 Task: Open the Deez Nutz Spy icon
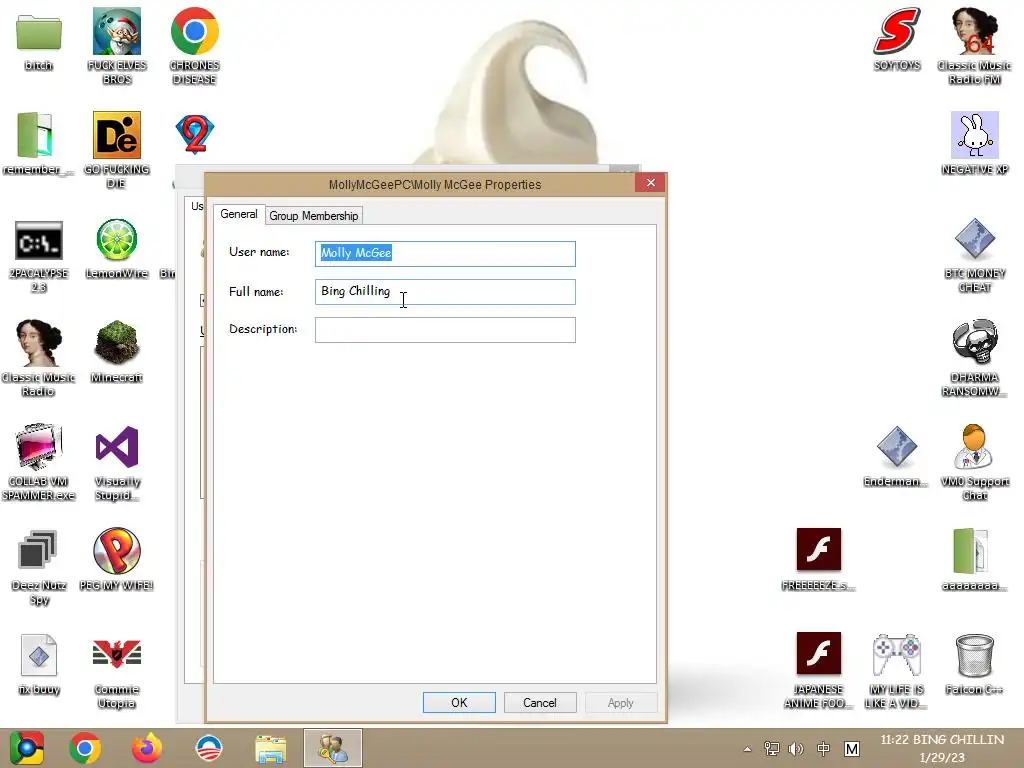pyautogui.click(x=37, y=551)
